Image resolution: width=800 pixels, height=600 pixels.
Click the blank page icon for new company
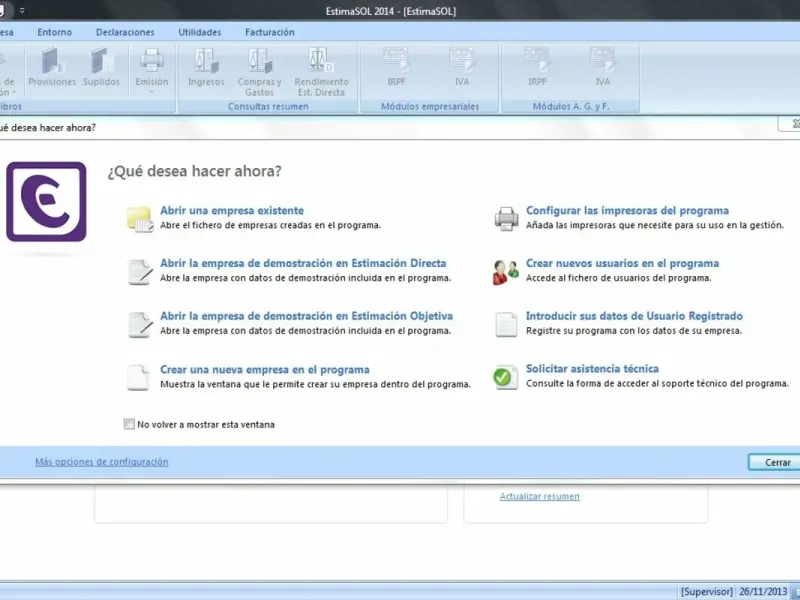point(138,378)
